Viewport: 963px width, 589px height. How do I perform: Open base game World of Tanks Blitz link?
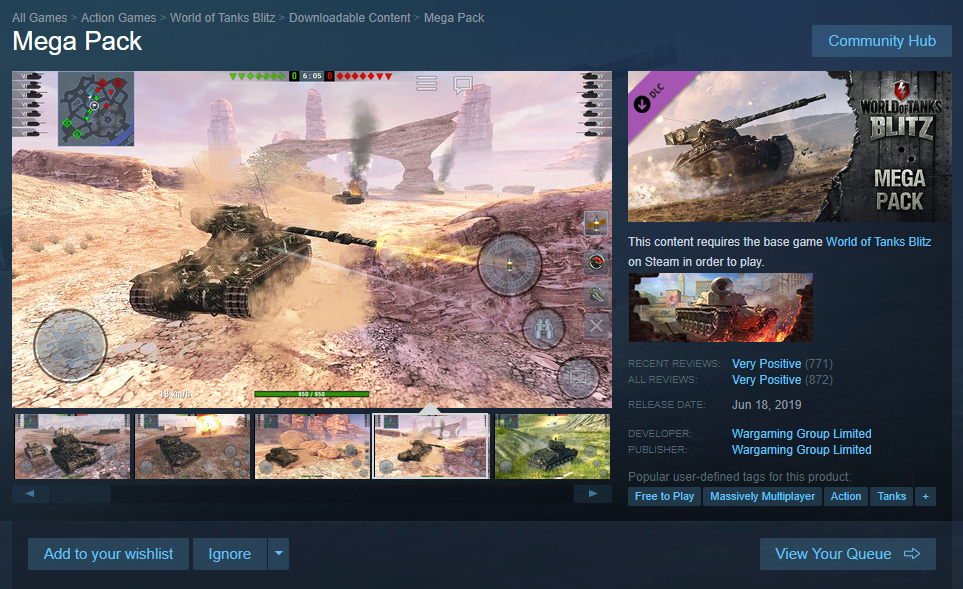(x=878, y=241)
